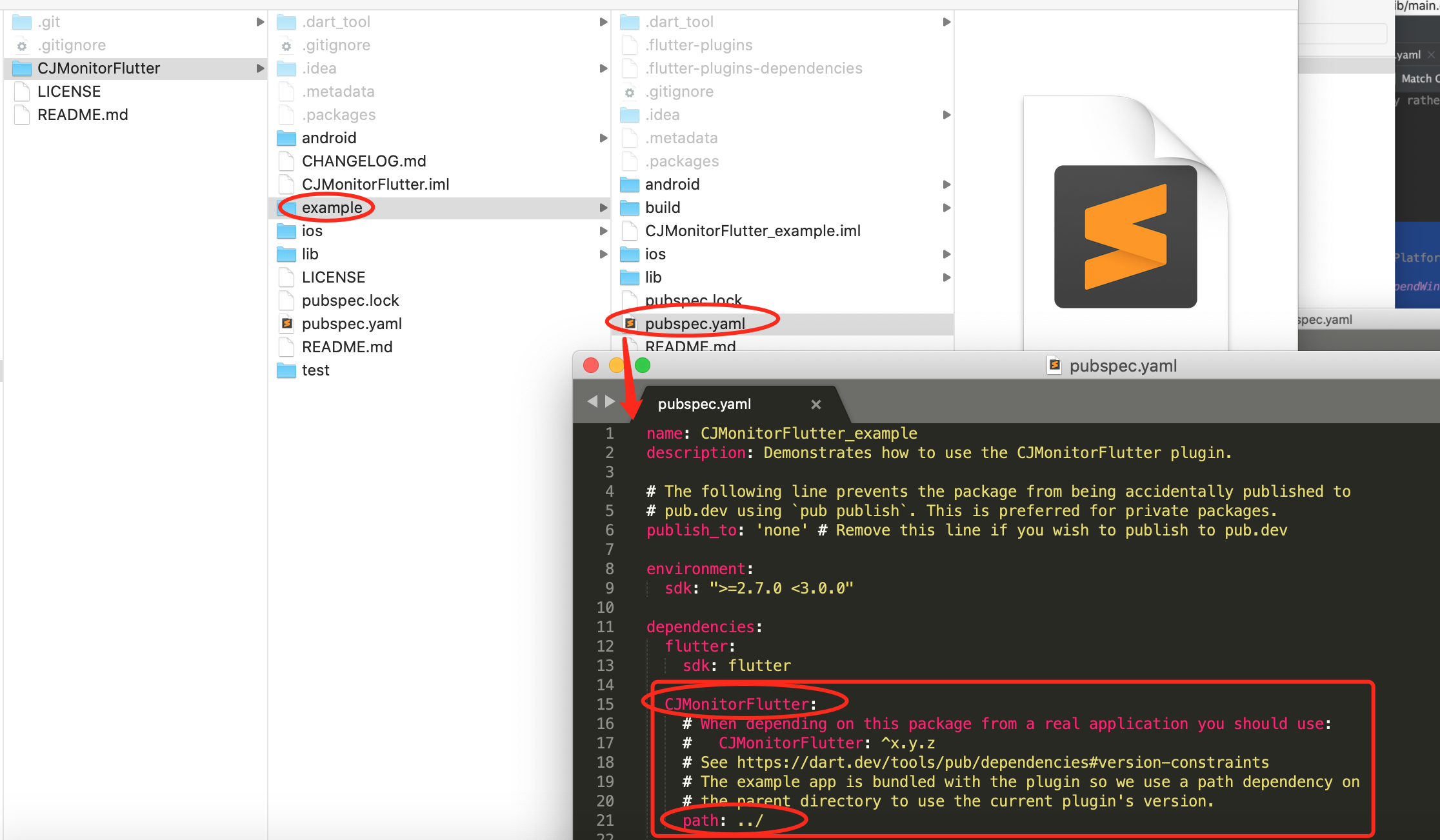Viewport: 1440px width, 840px height.
Task: Expand the second column's ios folder arrow
Action: (x=603, y=231)
